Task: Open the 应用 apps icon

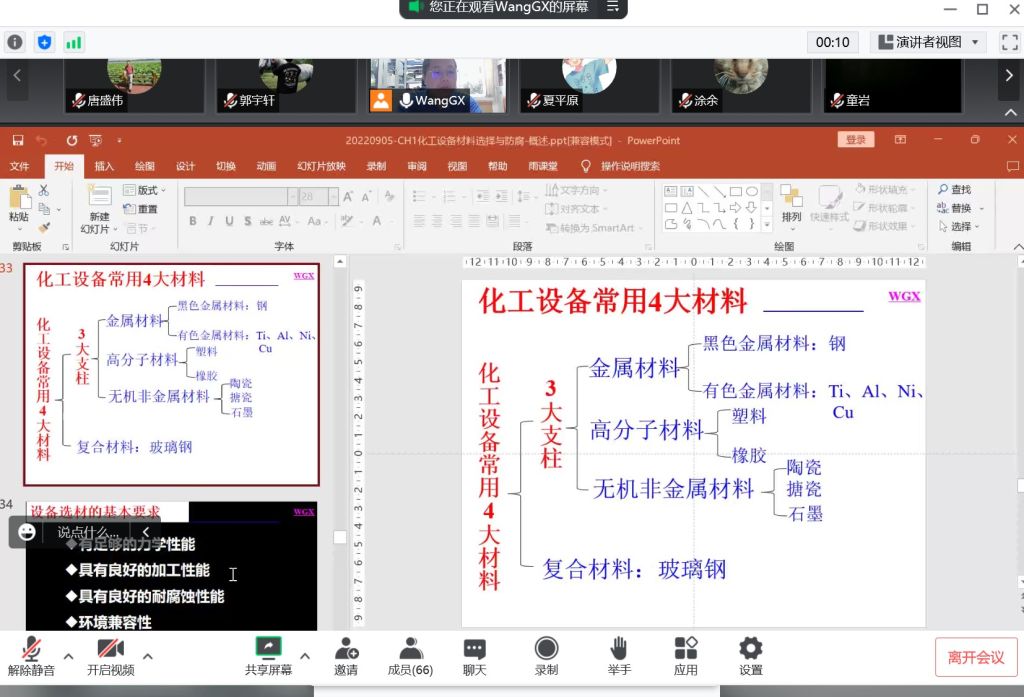Action: tap(685, 656)
